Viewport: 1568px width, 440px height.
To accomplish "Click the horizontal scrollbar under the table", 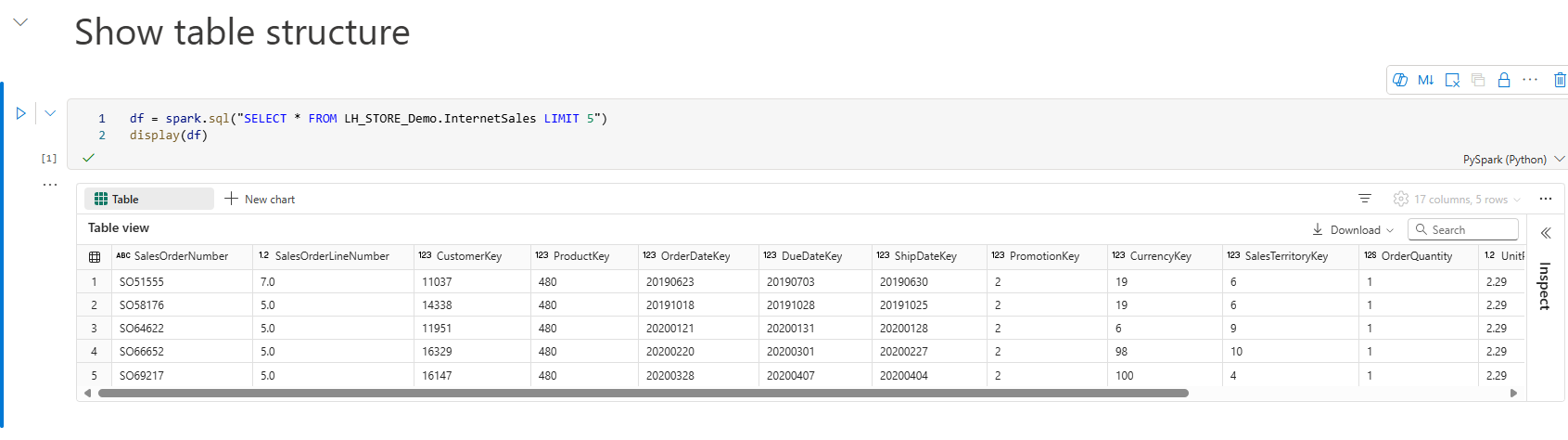I will coord(643,393).
